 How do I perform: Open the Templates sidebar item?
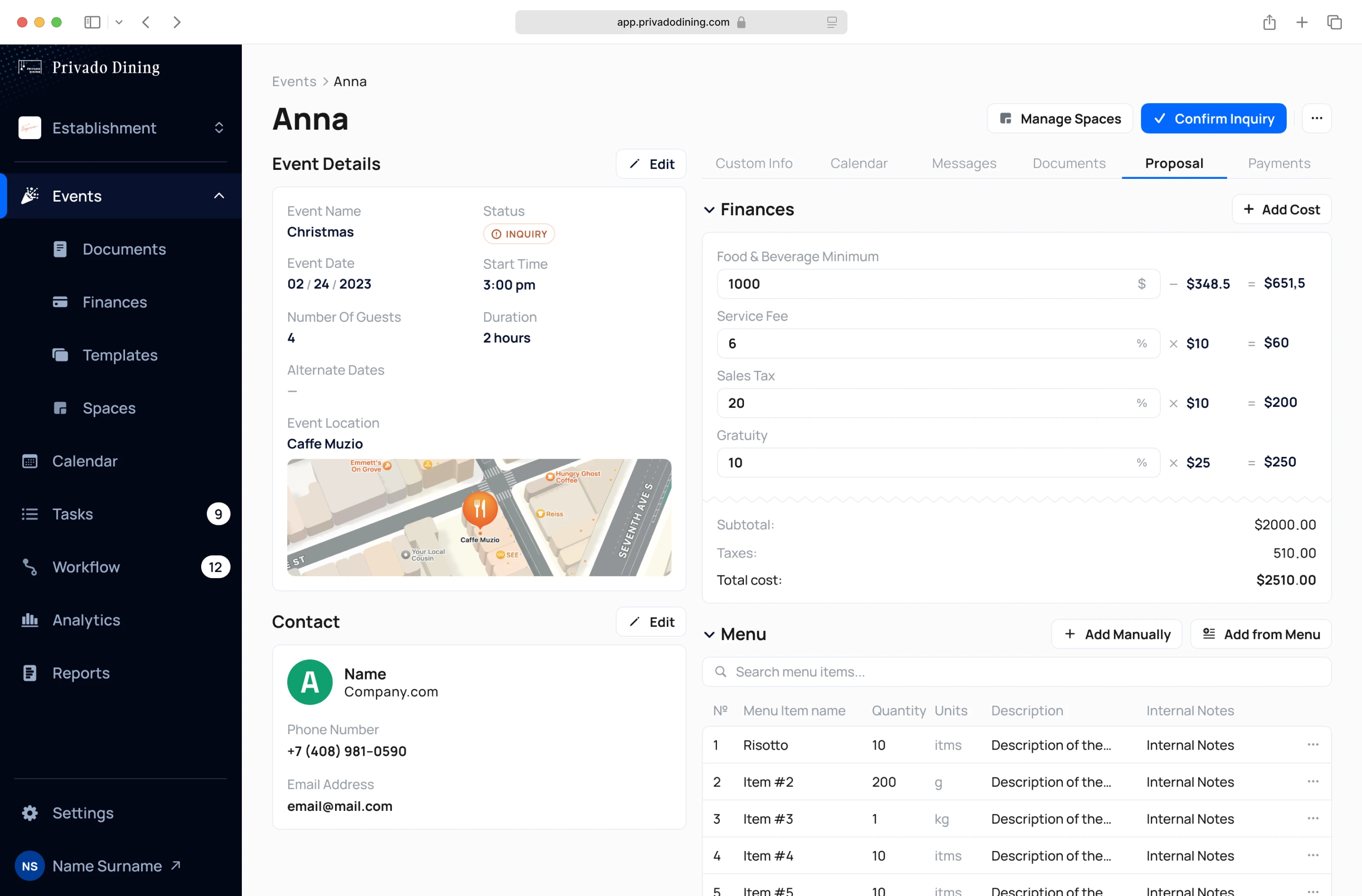pos(119,355)
